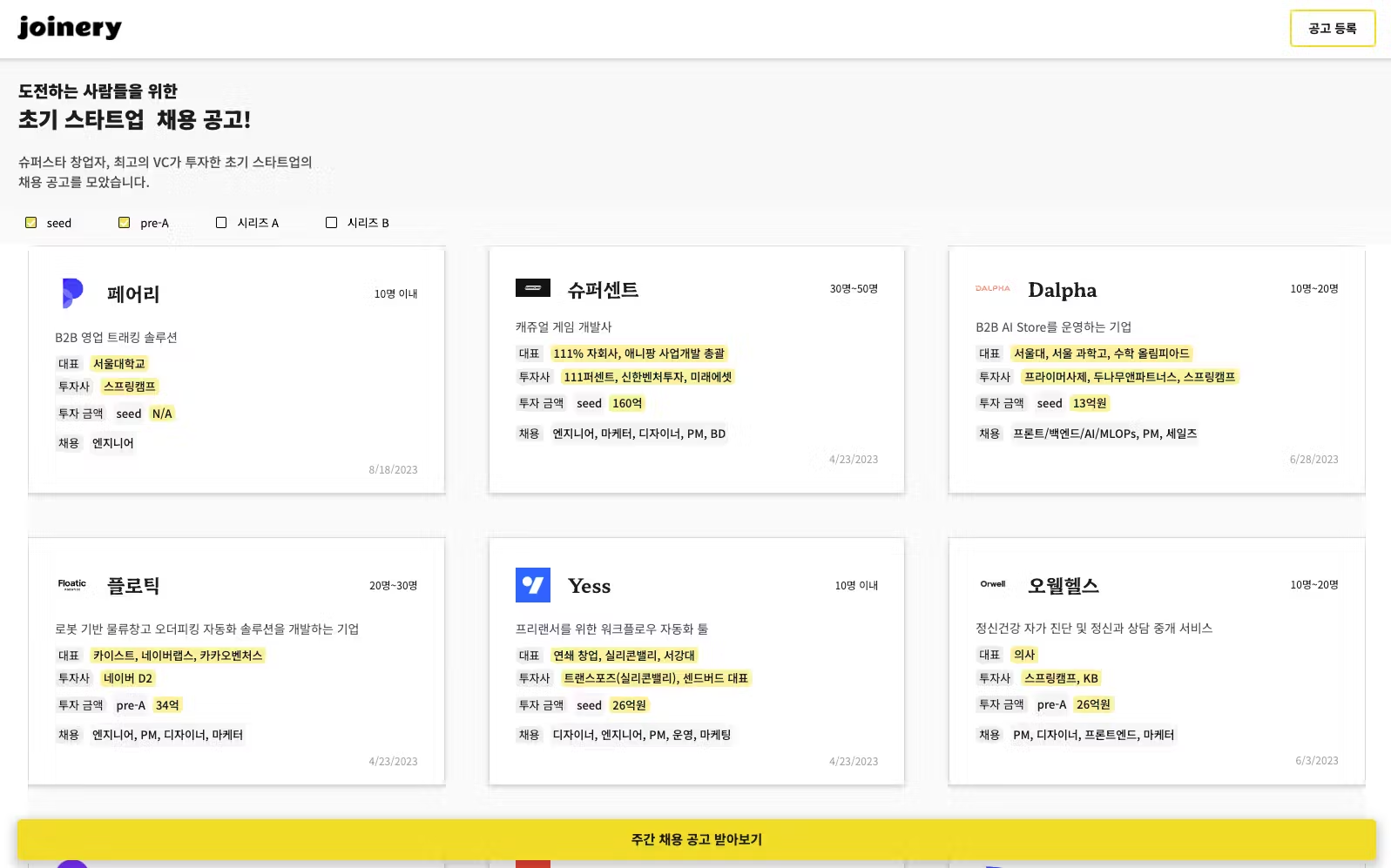This screenshot has height=868, width=1391.
Task: Click the 슈퍼센트 company logo
Action: pyautogui.click(x=533, y=288)
